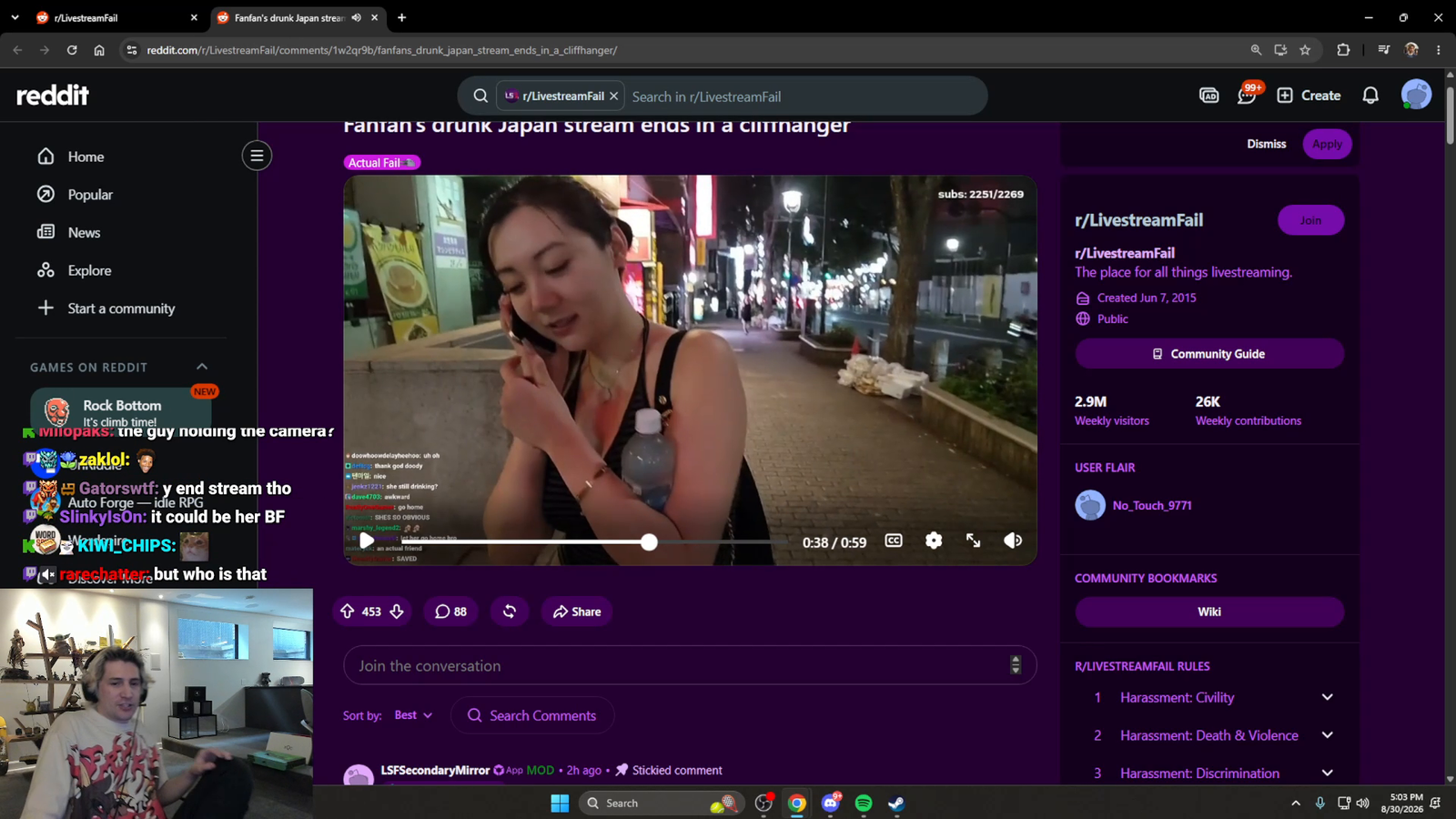
Task: Click the video progress slider handle
Action: coord(649,542)
